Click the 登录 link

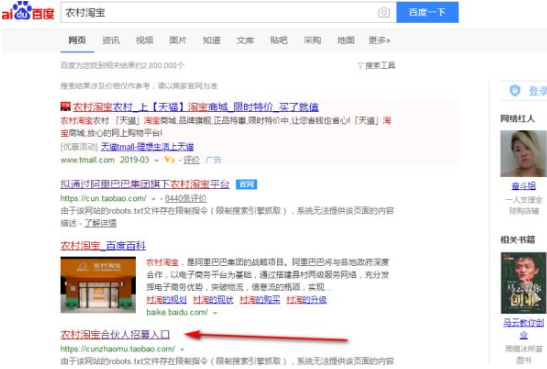538,91
